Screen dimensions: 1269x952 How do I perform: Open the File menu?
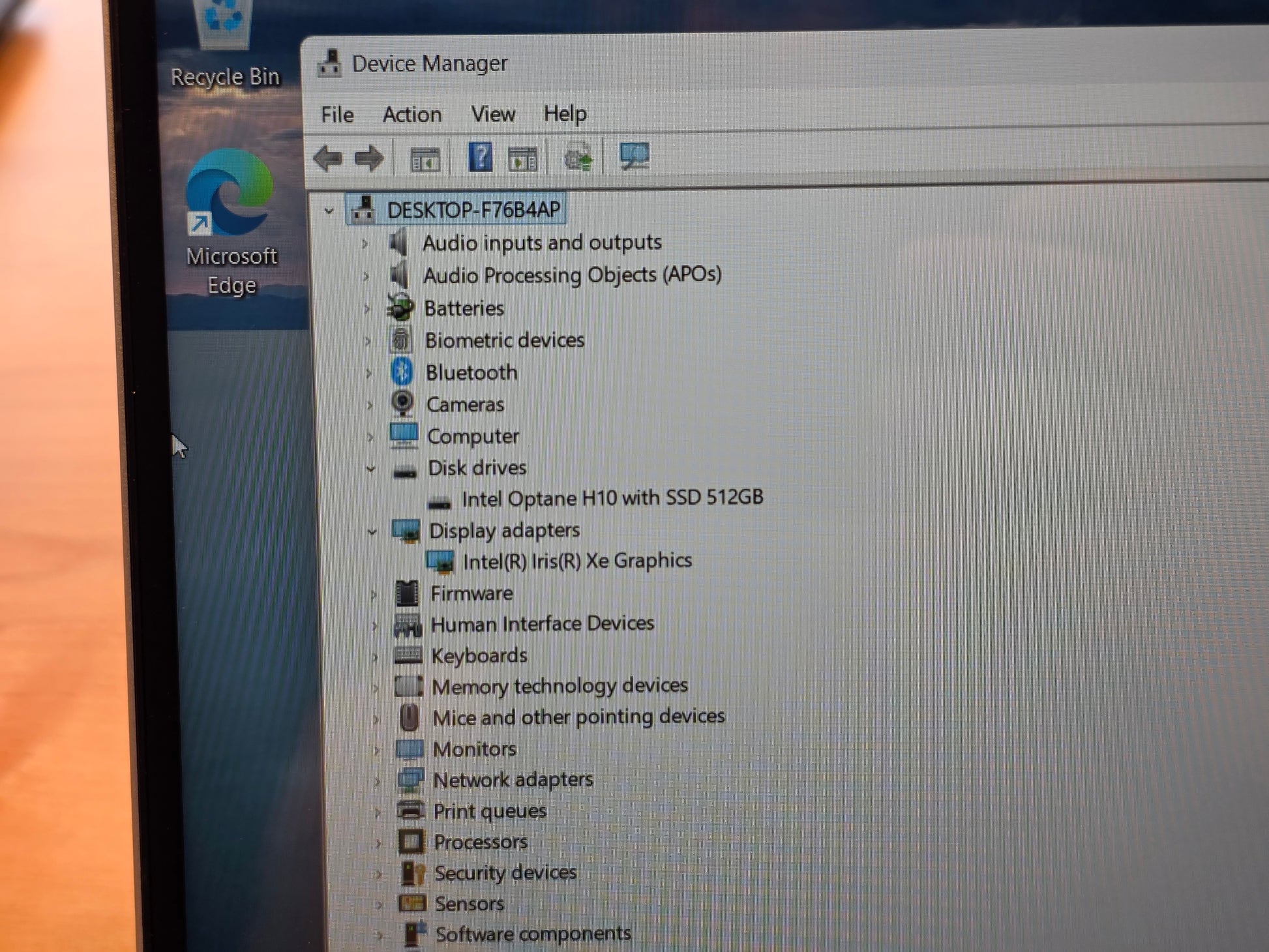(x=337, y=115)
